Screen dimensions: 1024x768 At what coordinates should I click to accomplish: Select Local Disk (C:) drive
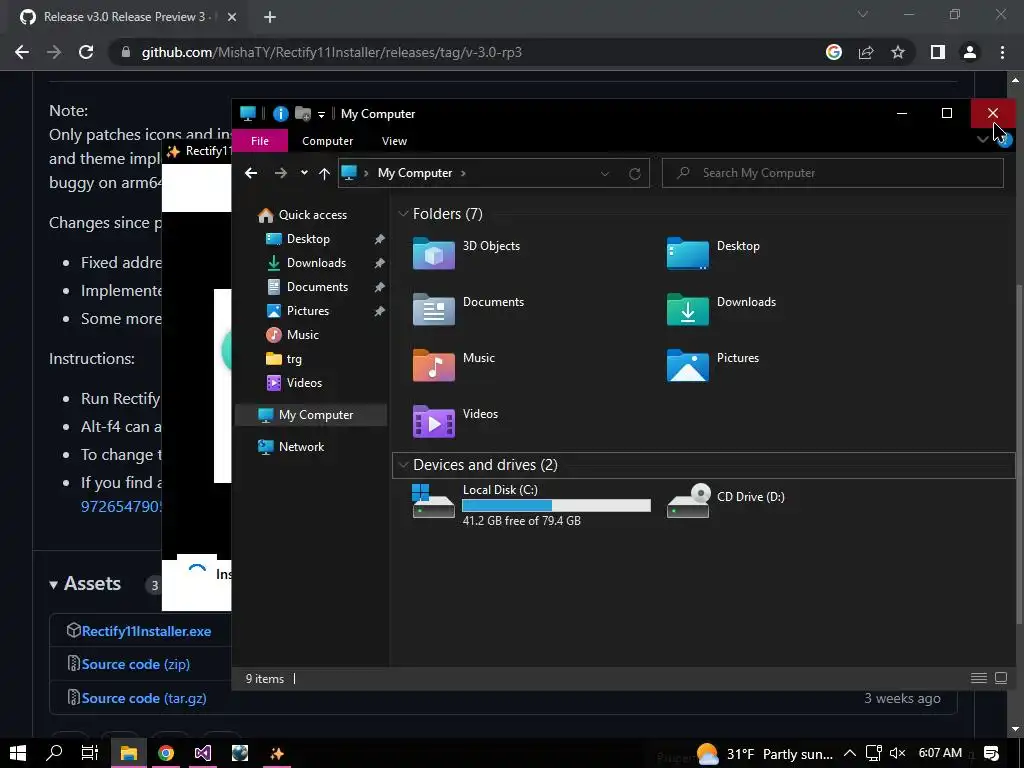click(531, 504)
